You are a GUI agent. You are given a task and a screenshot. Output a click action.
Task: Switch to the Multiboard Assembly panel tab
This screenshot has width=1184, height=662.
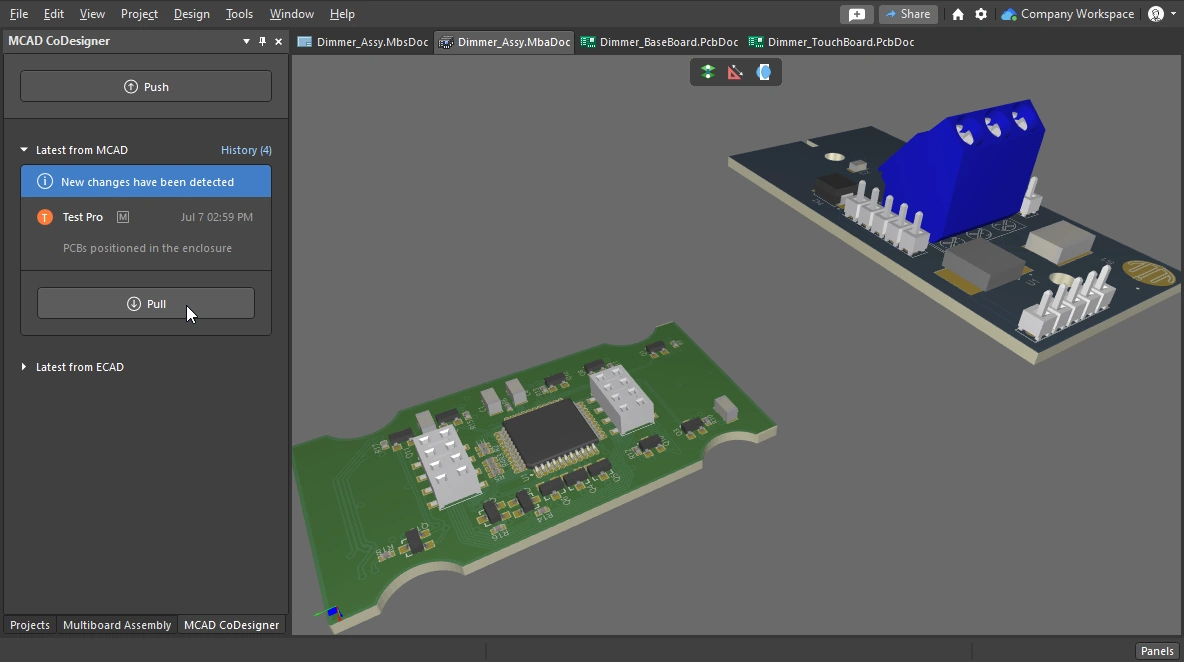click(x=117, y=625)
